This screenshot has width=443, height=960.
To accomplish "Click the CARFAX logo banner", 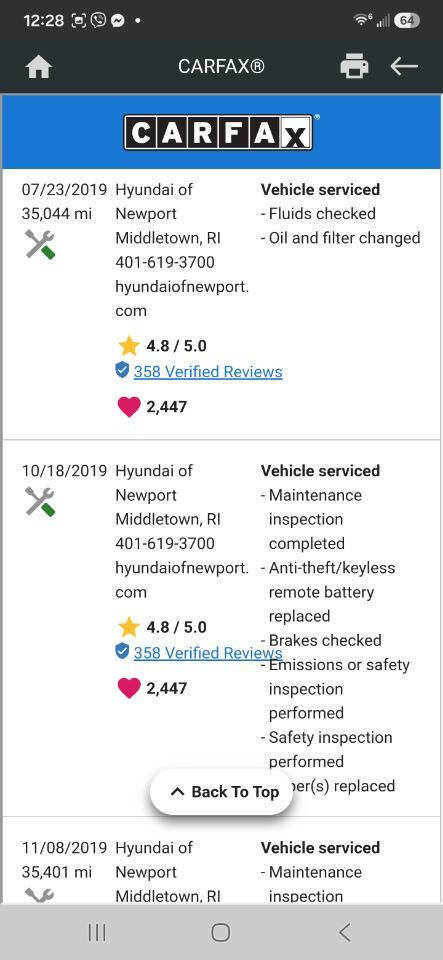I will (222, 132).
